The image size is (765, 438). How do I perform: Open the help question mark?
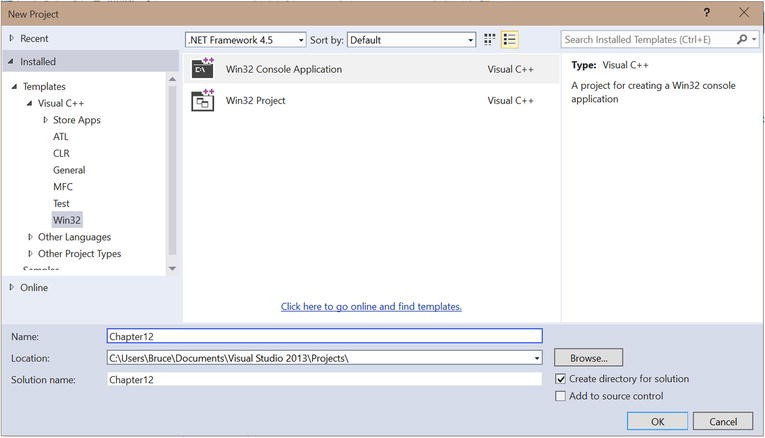tap(707, 13)
